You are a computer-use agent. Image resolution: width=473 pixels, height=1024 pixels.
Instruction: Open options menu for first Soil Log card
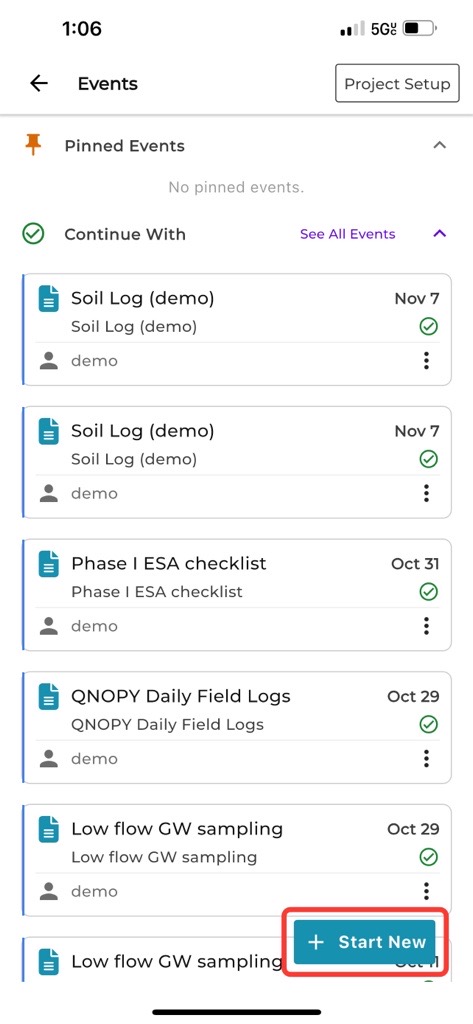click(426, 360)
